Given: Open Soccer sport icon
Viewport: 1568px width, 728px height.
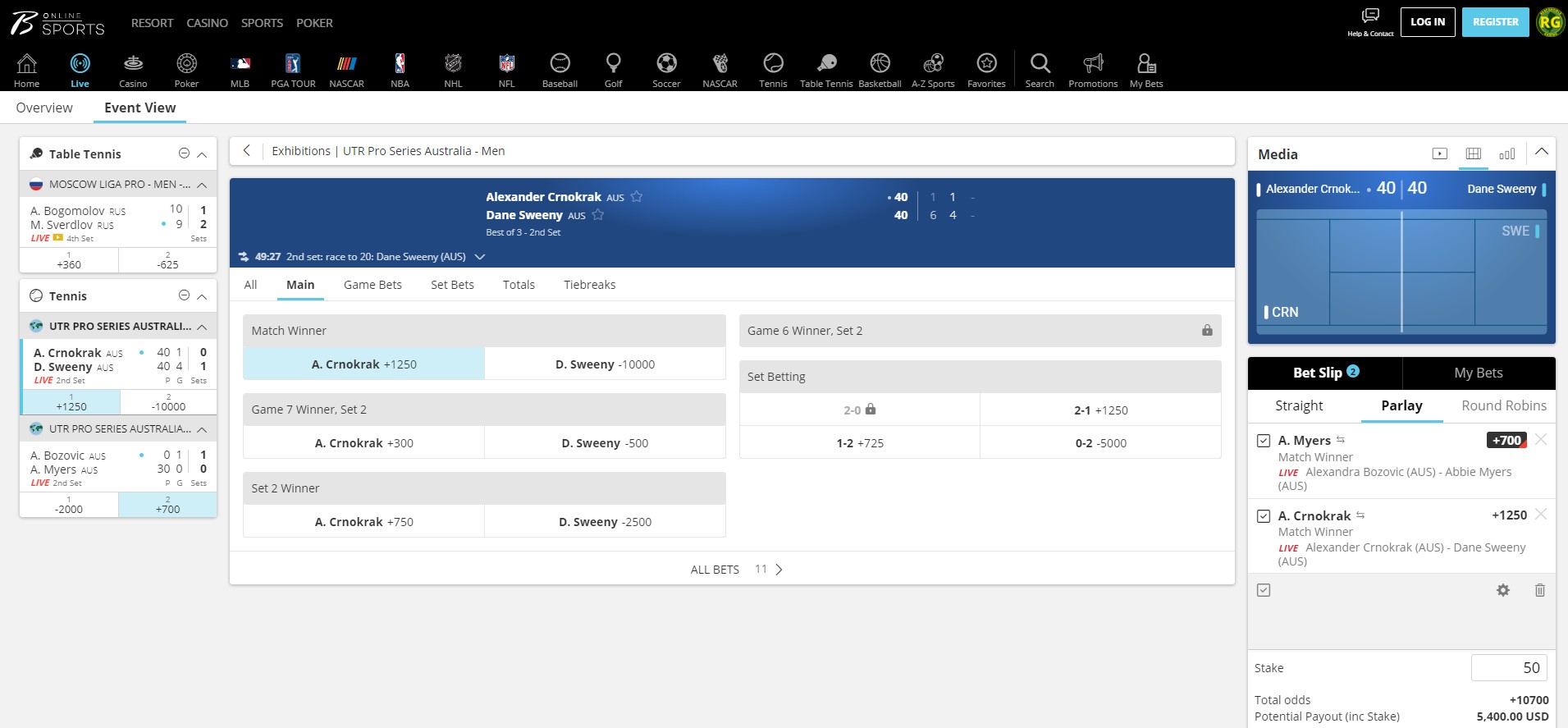Looking at the screenshot, I should [x=666, y=70].
